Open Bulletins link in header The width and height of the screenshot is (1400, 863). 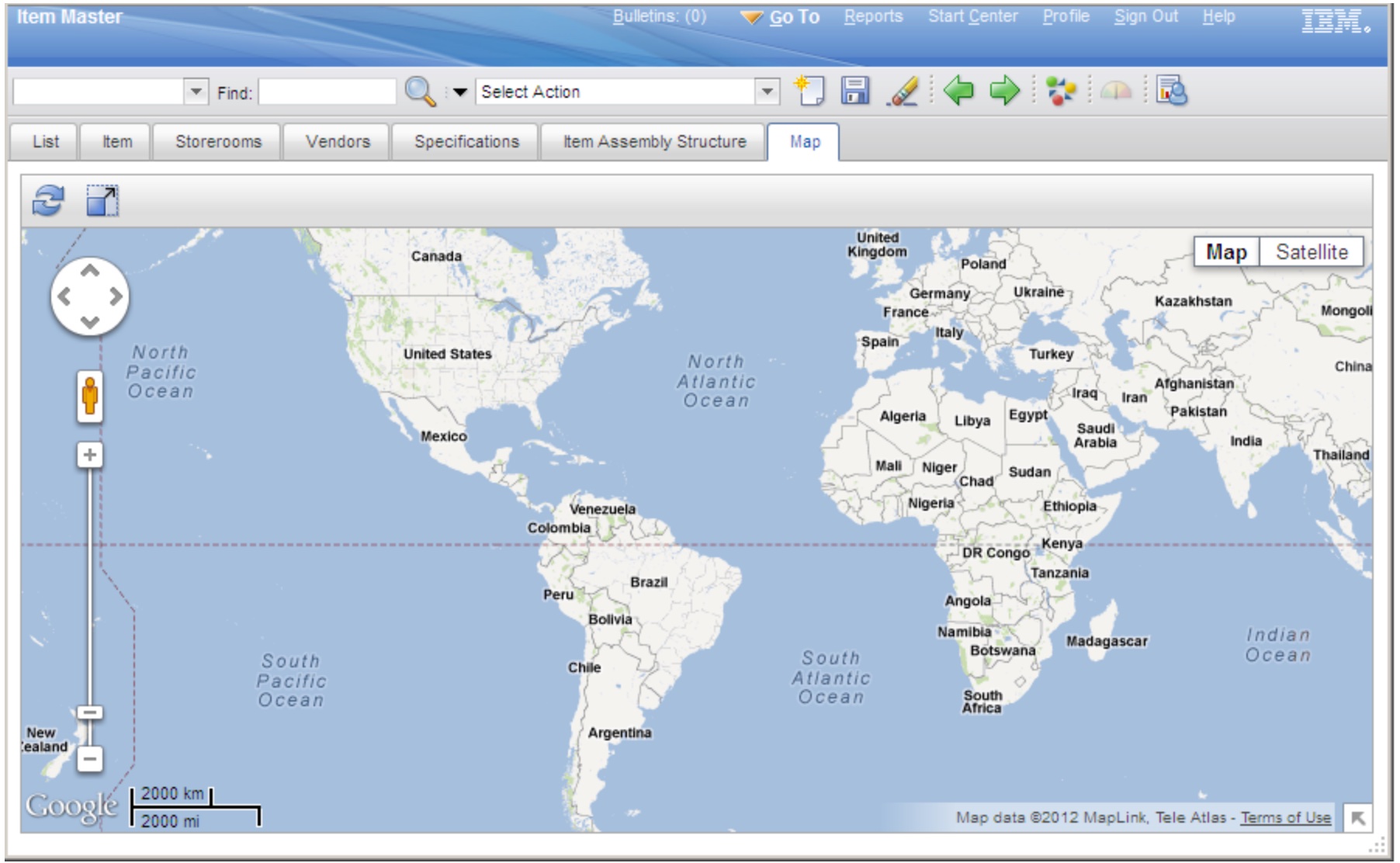pos(660,16)
